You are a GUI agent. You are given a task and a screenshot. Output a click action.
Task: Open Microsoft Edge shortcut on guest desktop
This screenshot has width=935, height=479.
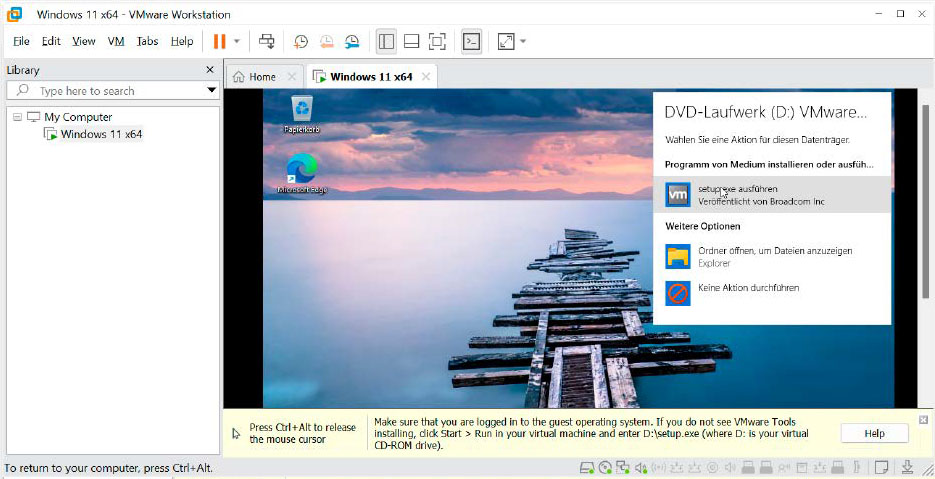(302, 173)
